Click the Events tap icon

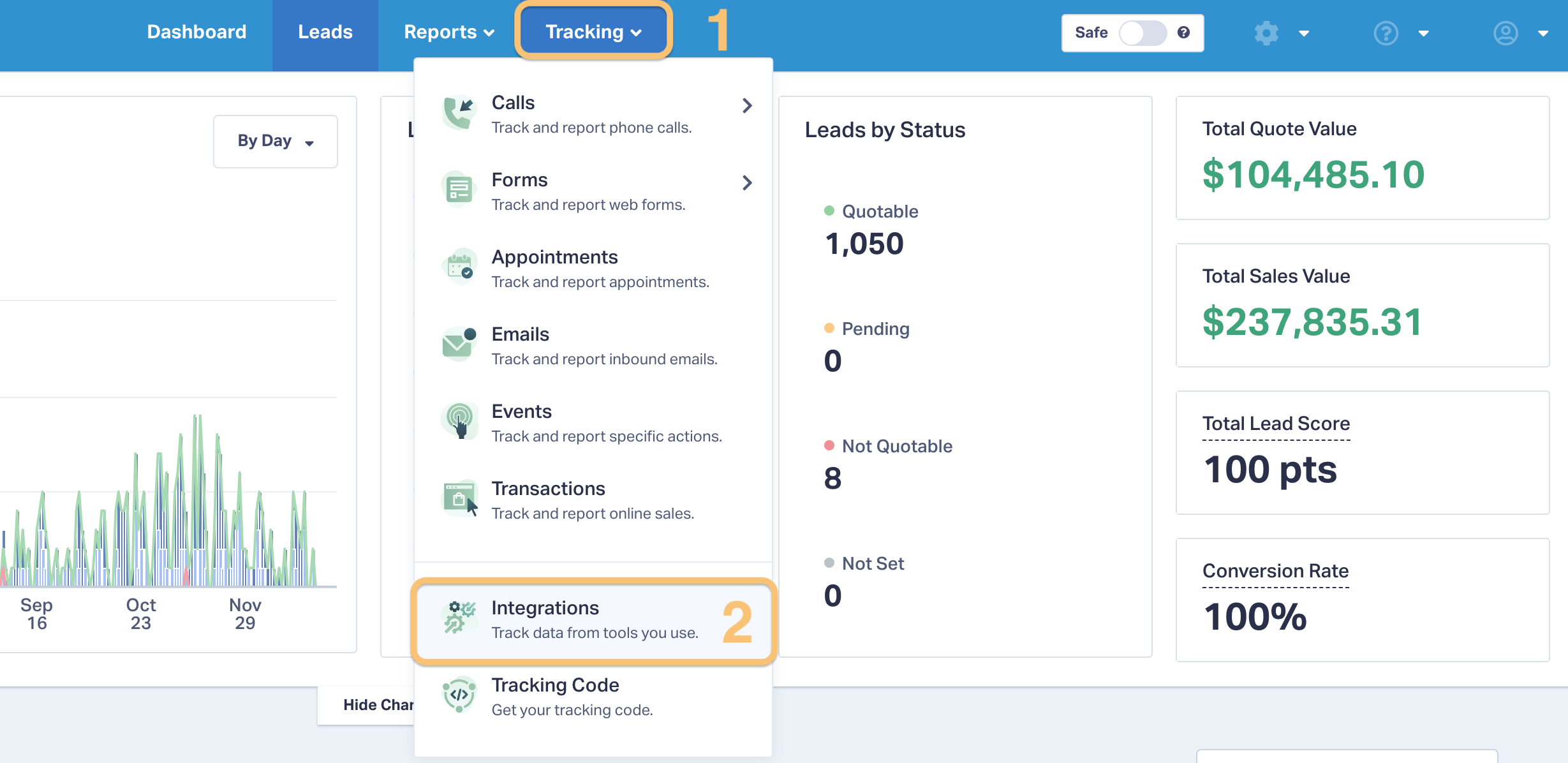pyautogui.click(x=459, y=421)
